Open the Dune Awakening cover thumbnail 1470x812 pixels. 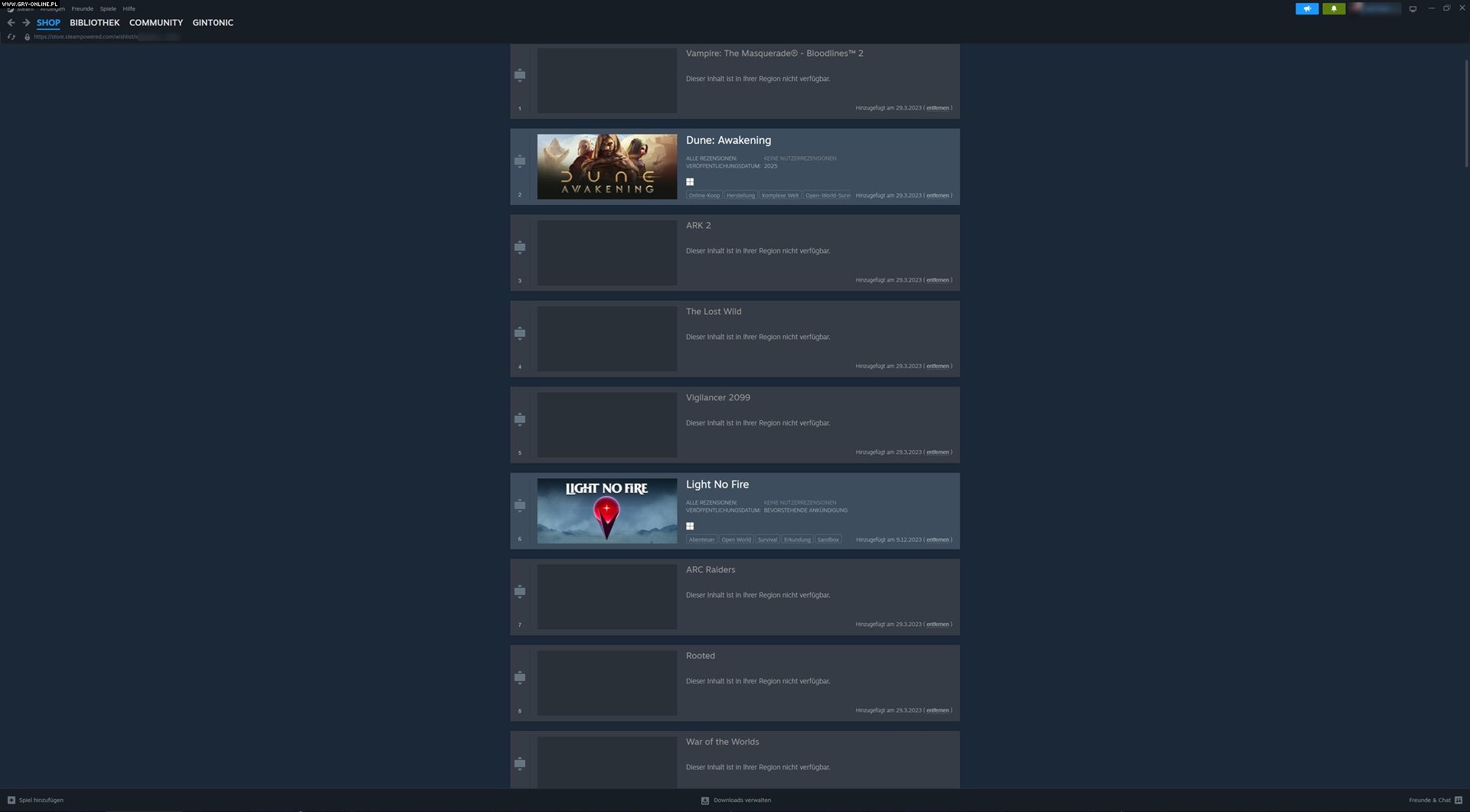tap(606, 167)
